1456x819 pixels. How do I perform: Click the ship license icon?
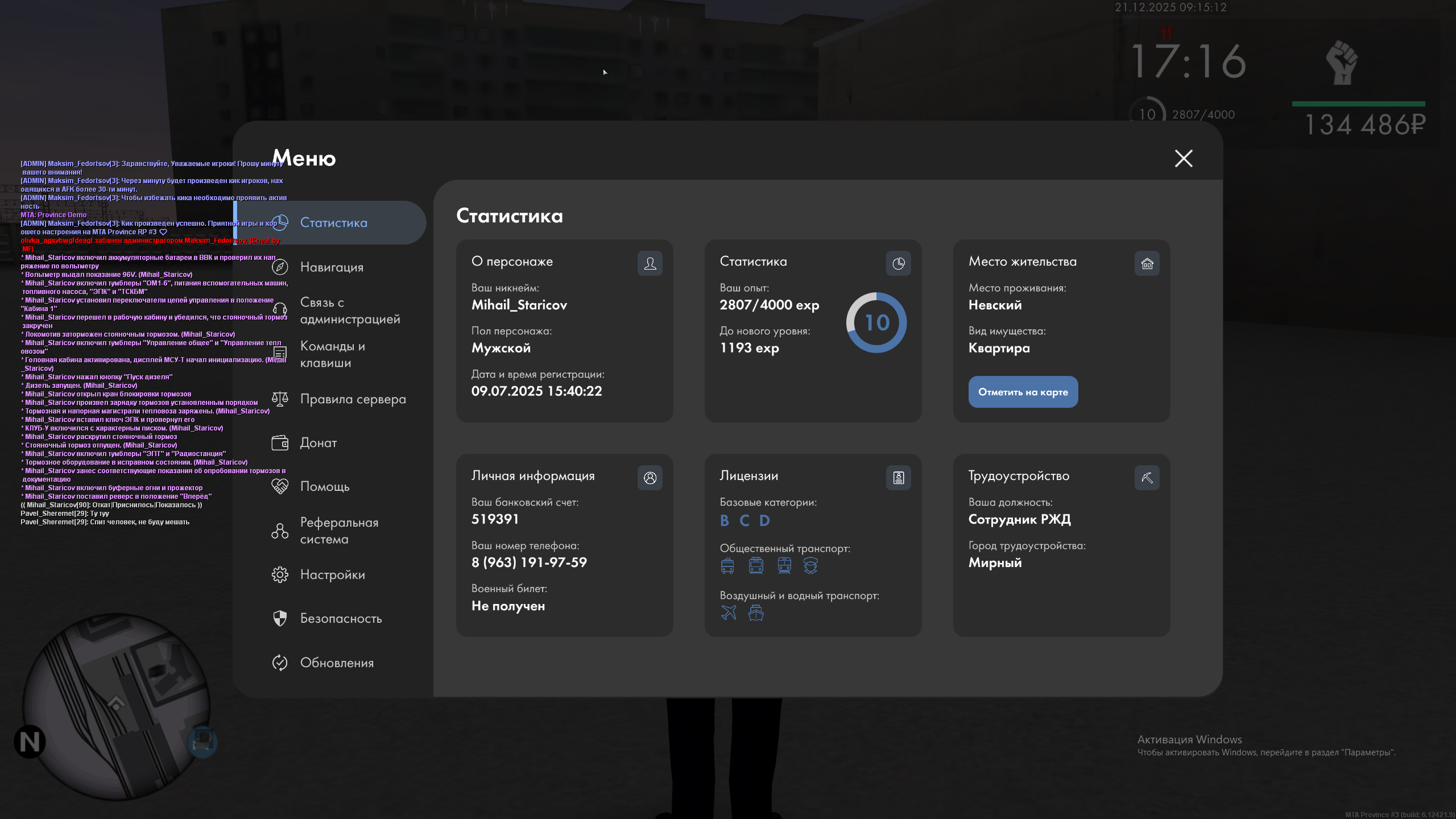coord(756,613)
